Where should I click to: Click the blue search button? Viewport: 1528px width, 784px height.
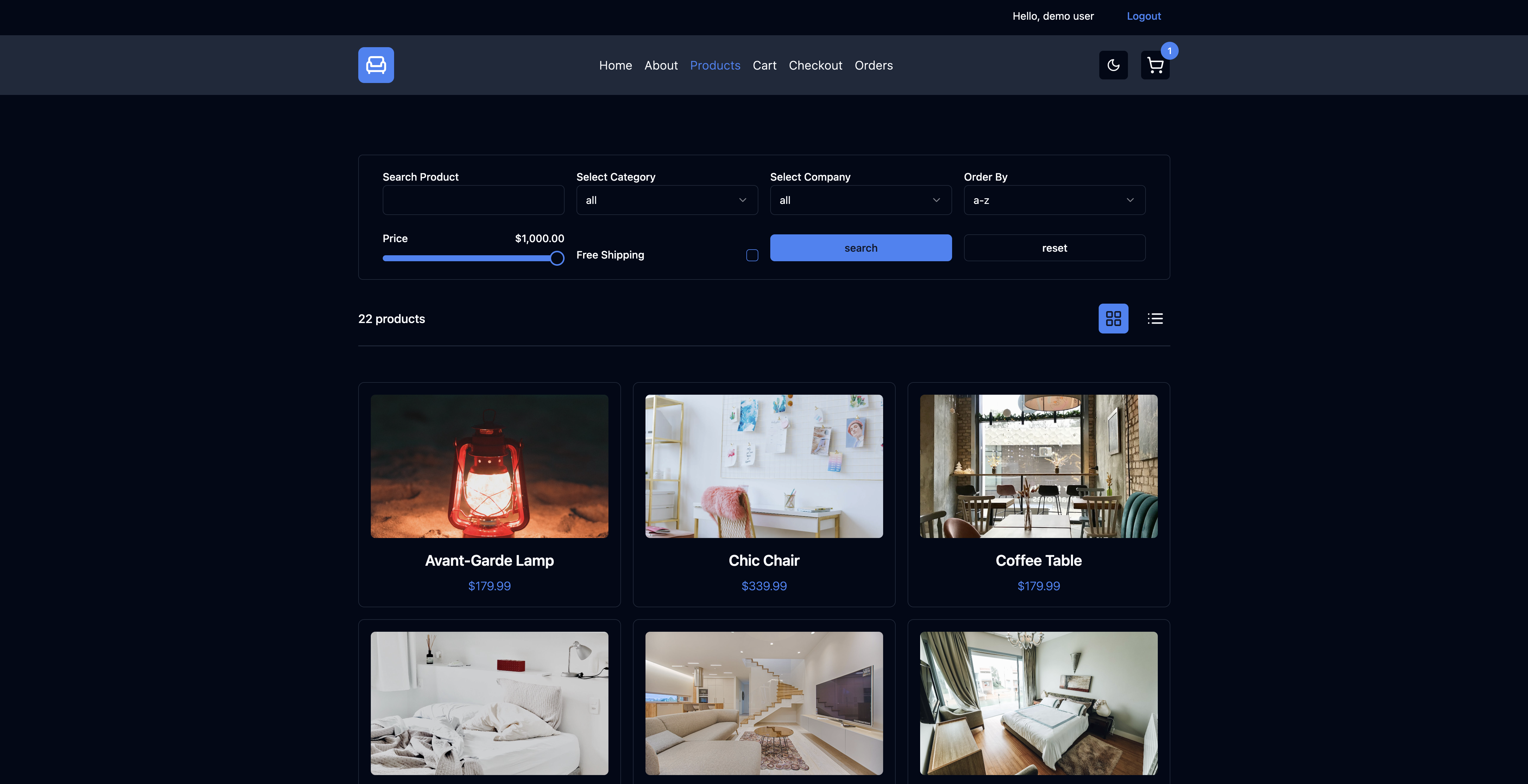861,248
